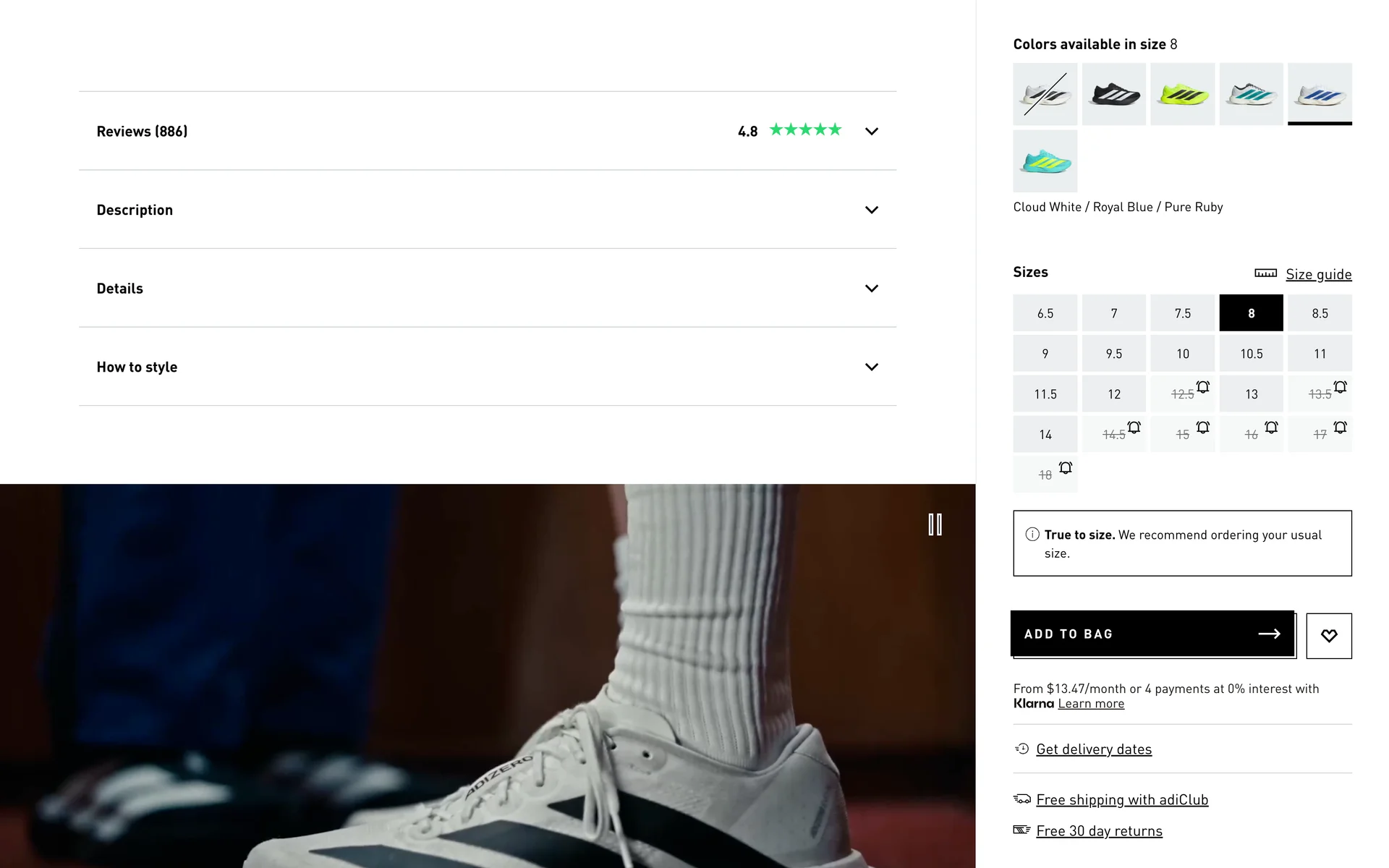1389x868 pixels.
Task: Select size 10.5
Action: coord(1251,354)
